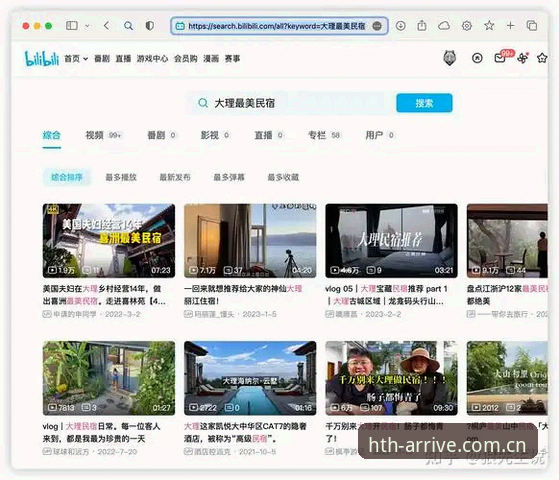The image size is (559, 480).
Task: Click the browser share icon
Action: coord(422,26)
